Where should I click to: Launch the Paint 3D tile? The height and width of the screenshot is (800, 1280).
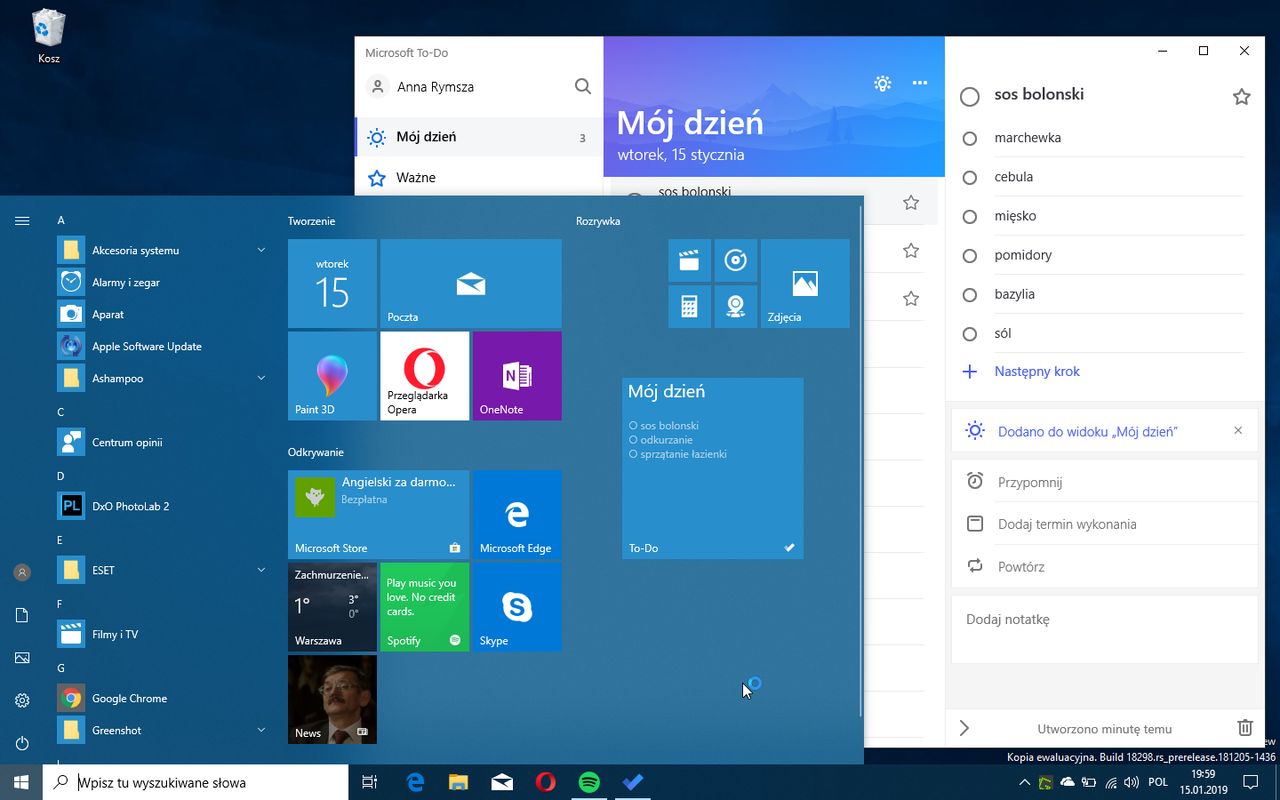[x=332, y=376]
